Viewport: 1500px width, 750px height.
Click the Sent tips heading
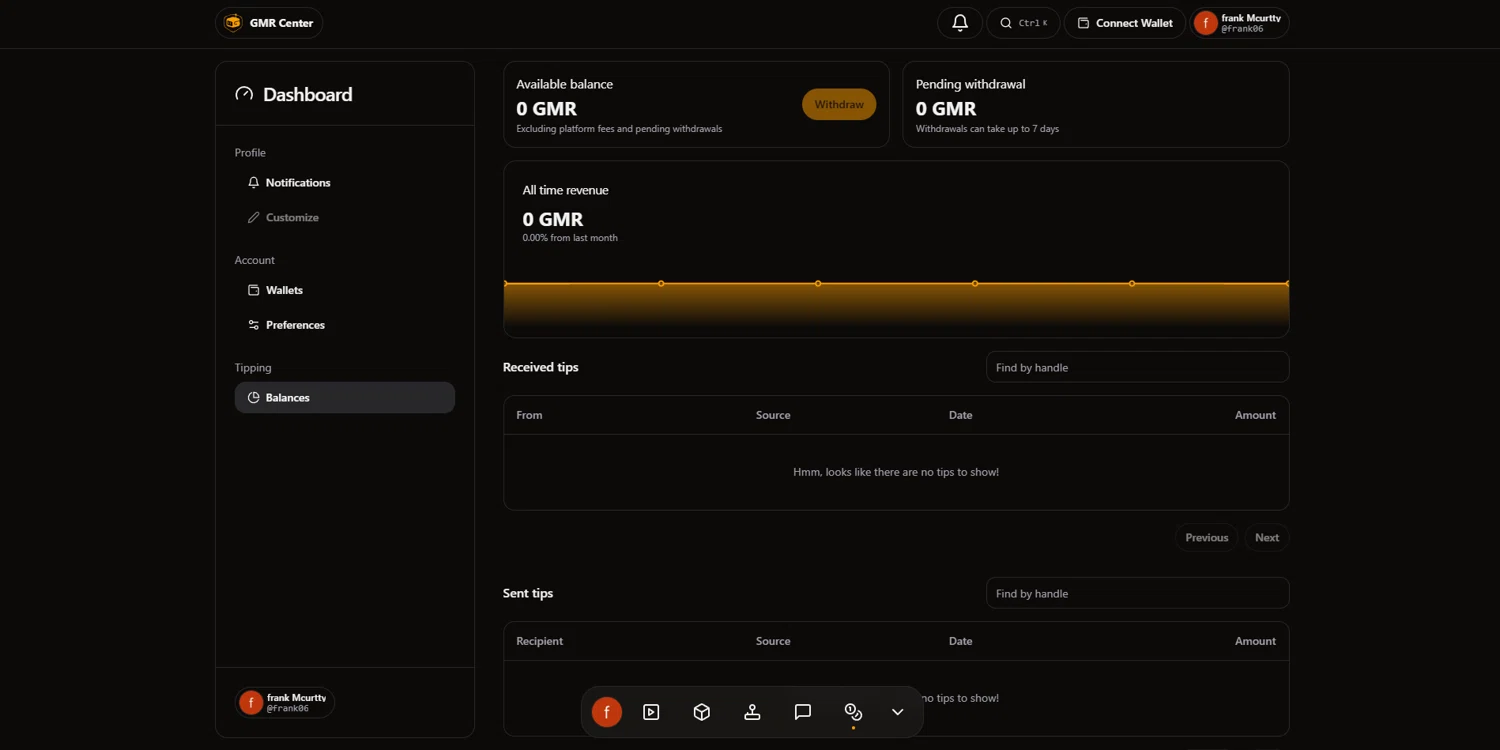pos(528,593)
